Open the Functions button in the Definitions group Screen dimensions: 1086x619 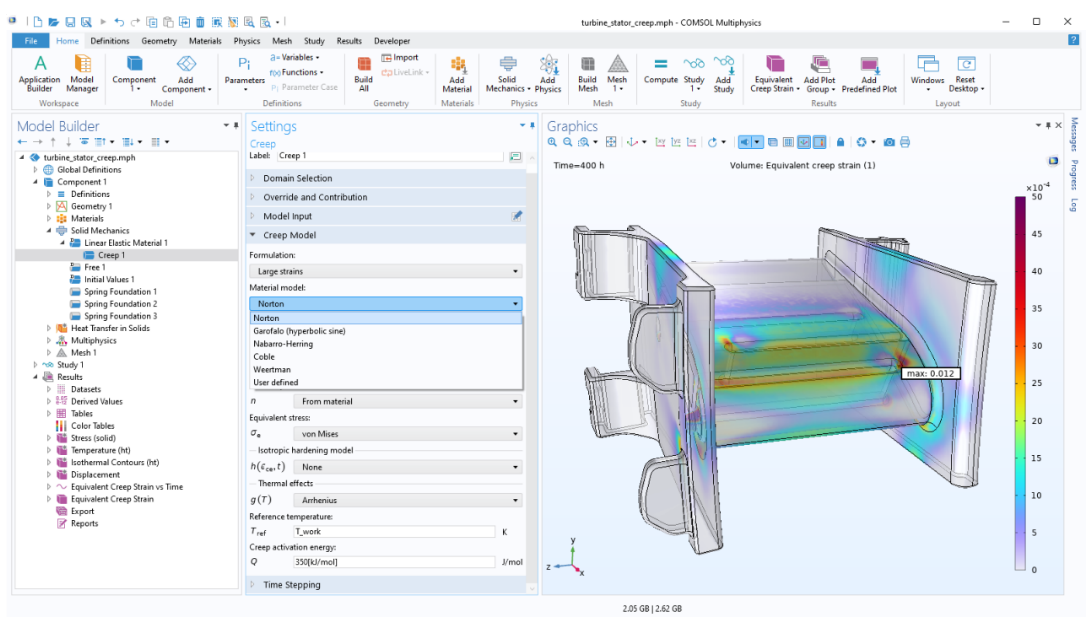coord(296,72)
